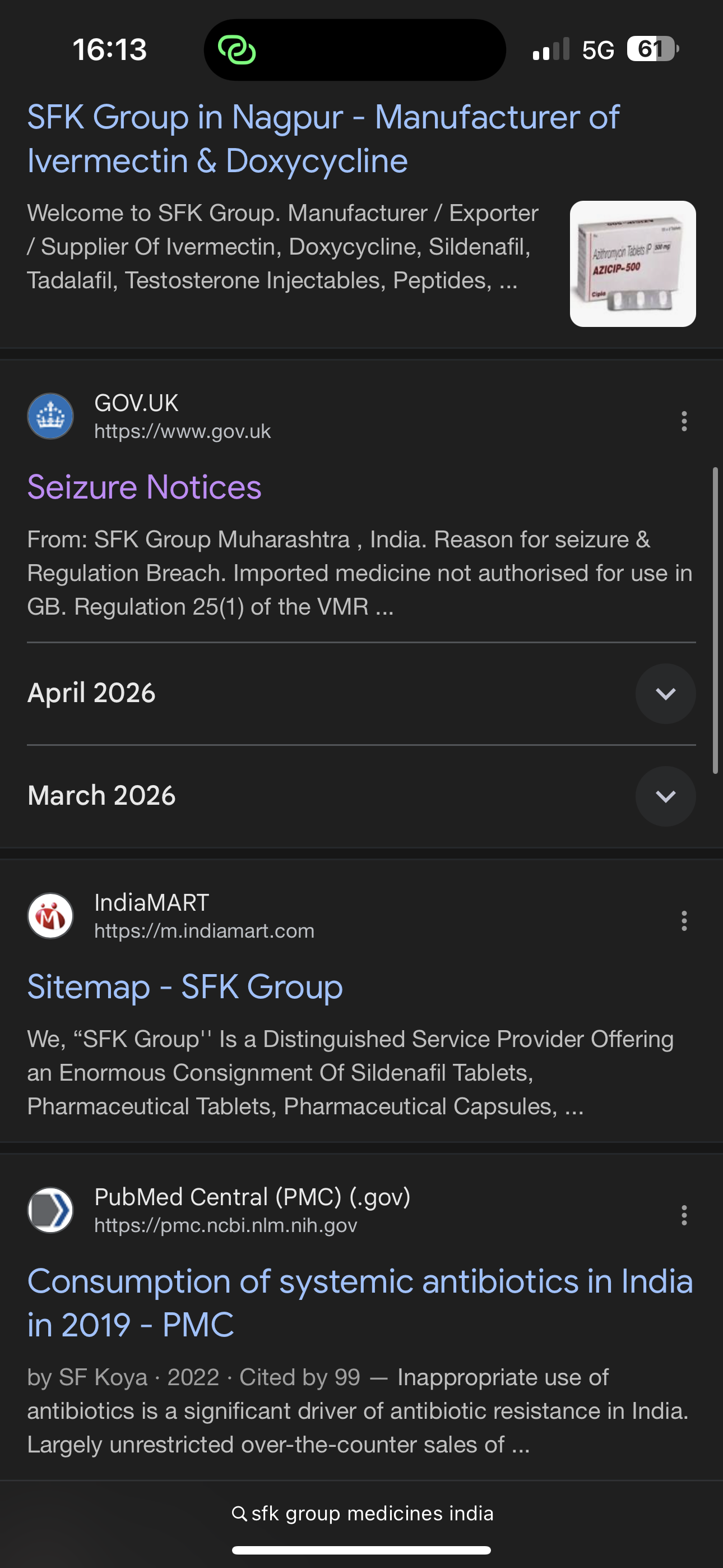The height and width of the screenshot is (1568, 723).
Task: Tap the green link icon in Dynamic Island
Action: pos(237,50)
